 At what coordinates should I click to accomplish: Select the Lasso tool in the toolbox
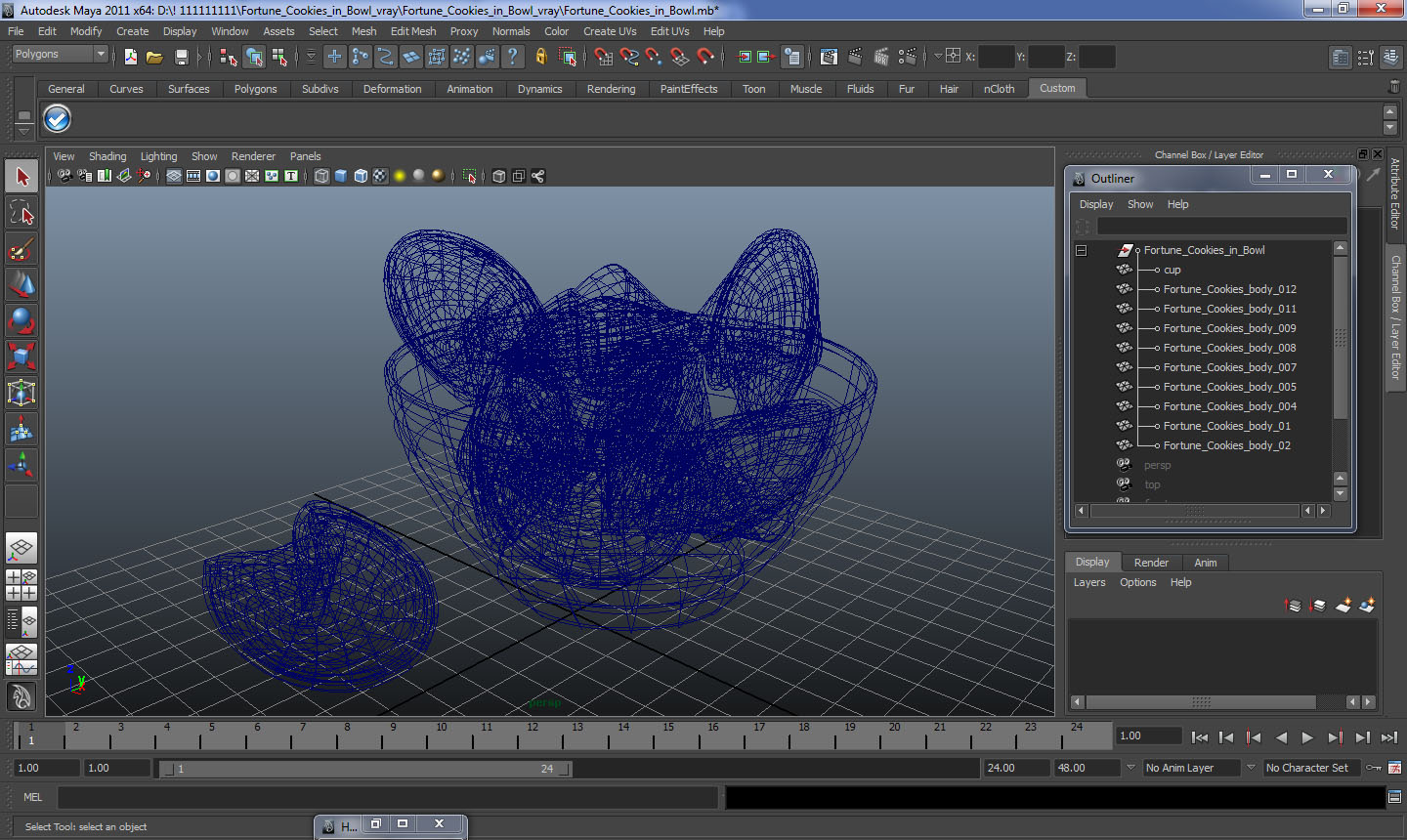point(21,213)
